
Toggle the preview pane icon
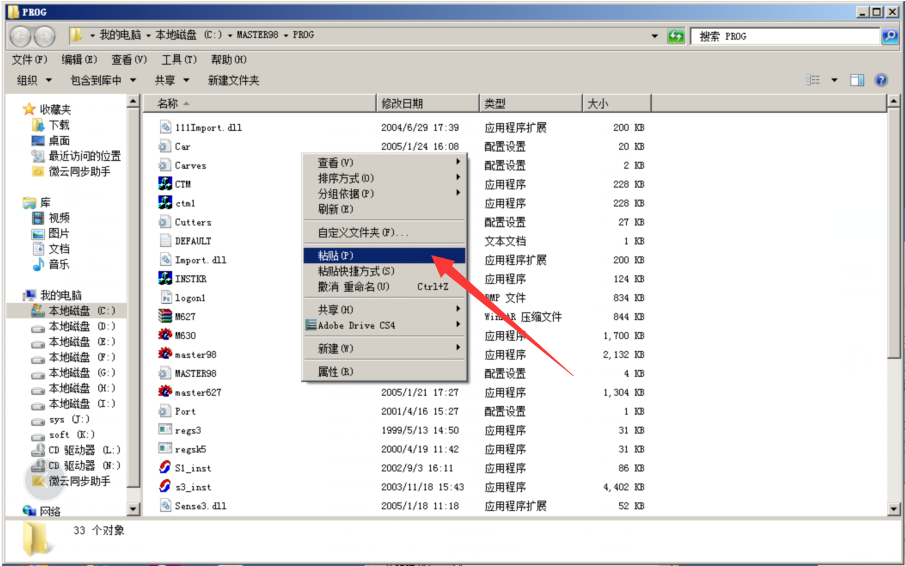coord(857,80)
